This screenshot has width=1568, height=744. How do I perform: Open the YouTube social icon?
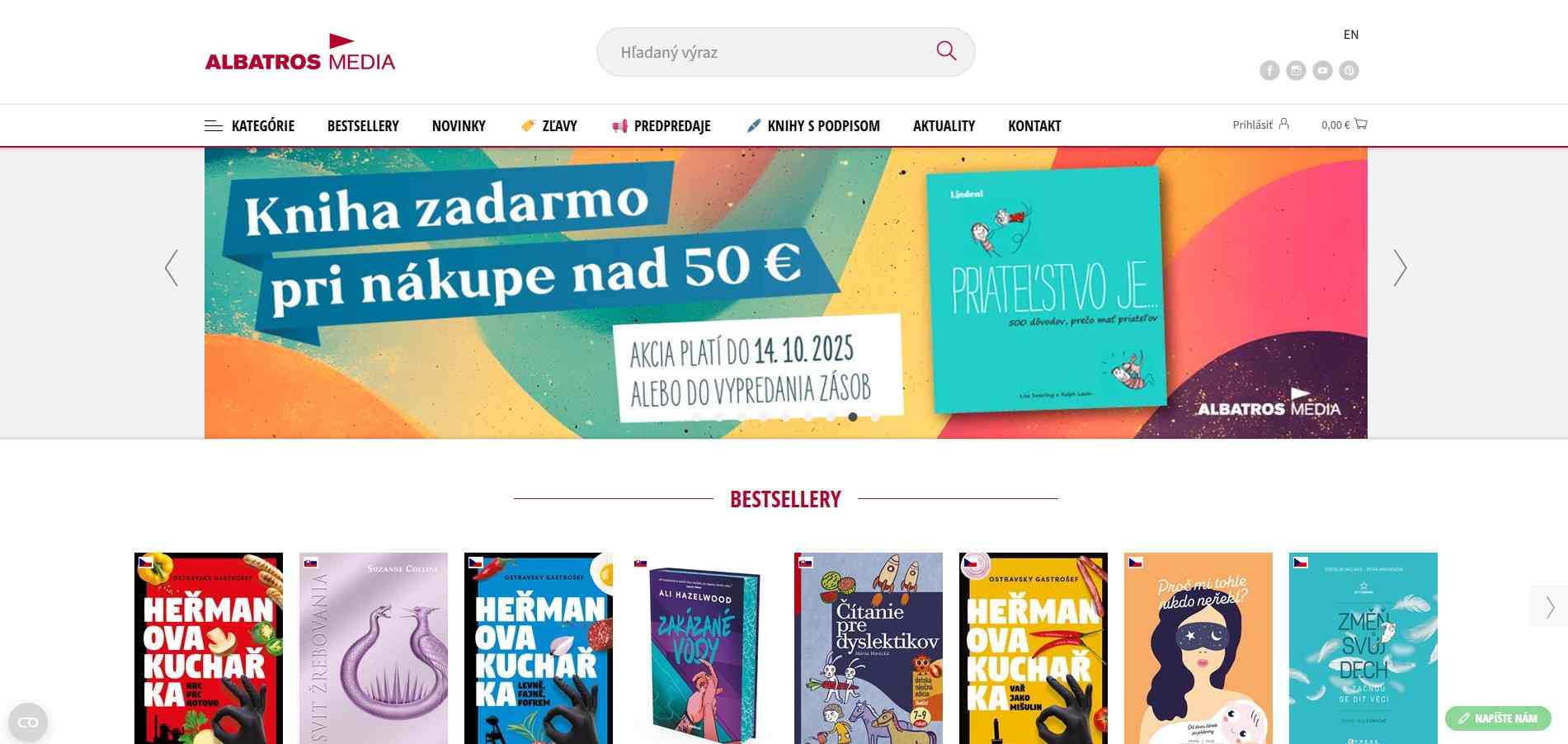1322,71
